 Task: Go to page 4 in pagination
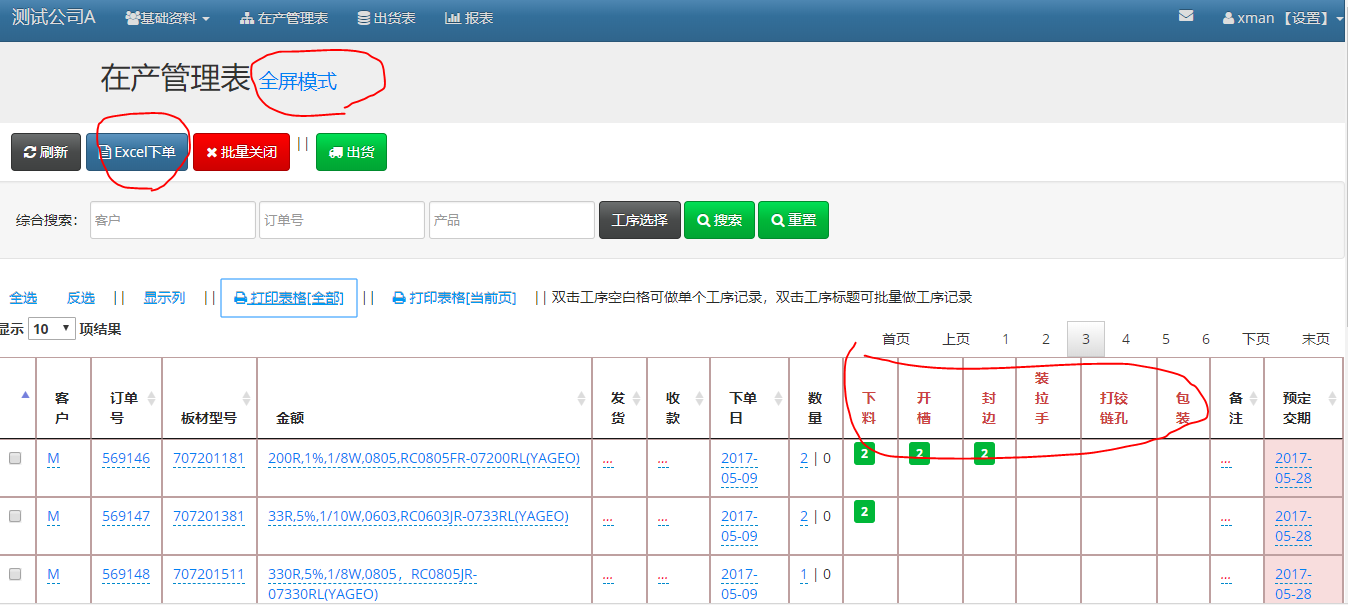click(1126, 340)
